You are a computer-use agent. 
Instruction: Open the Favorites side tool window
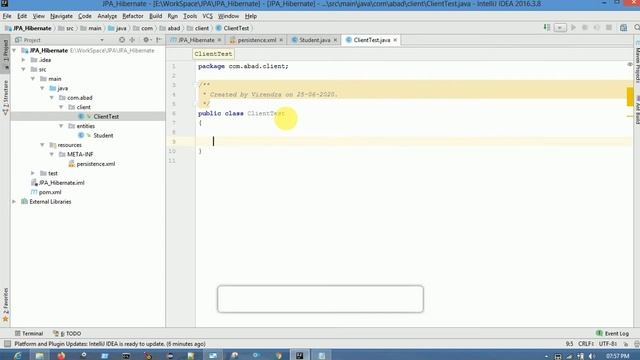click(5, 305)
